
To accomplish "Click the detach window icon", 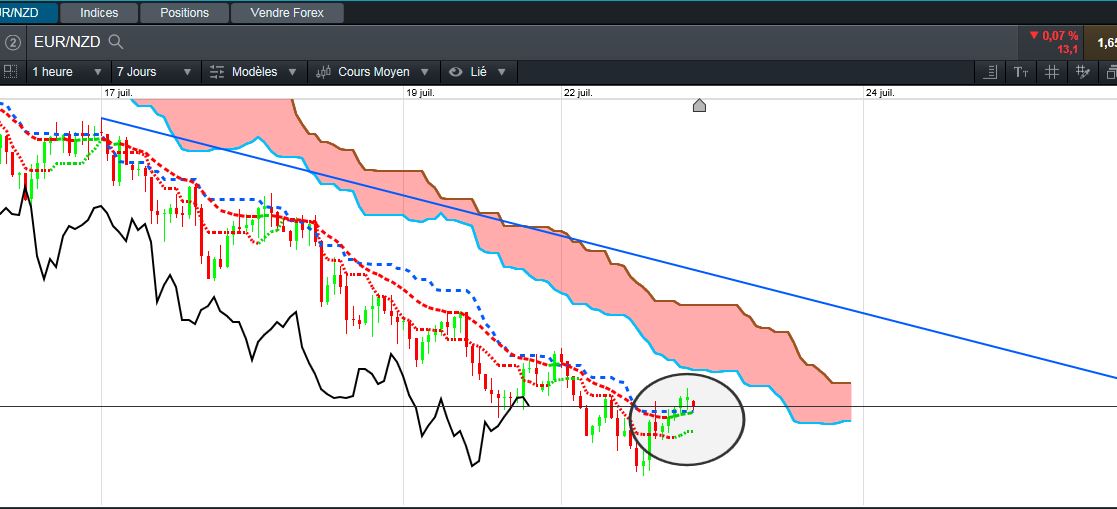I will [x=1111, y=72].
